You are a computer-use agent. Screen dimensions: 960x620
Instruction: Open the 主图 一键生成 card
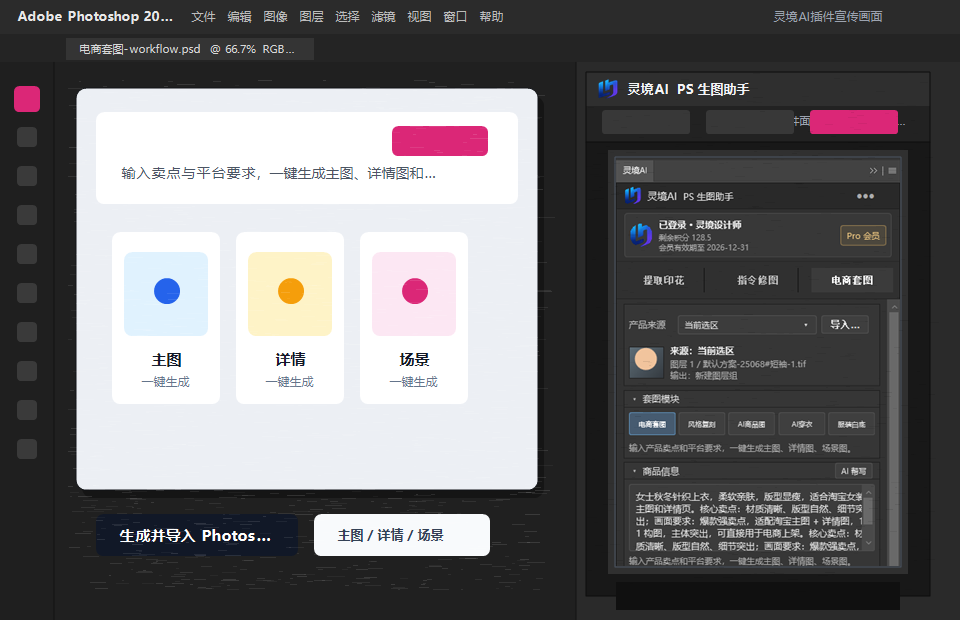pos(166,318)
